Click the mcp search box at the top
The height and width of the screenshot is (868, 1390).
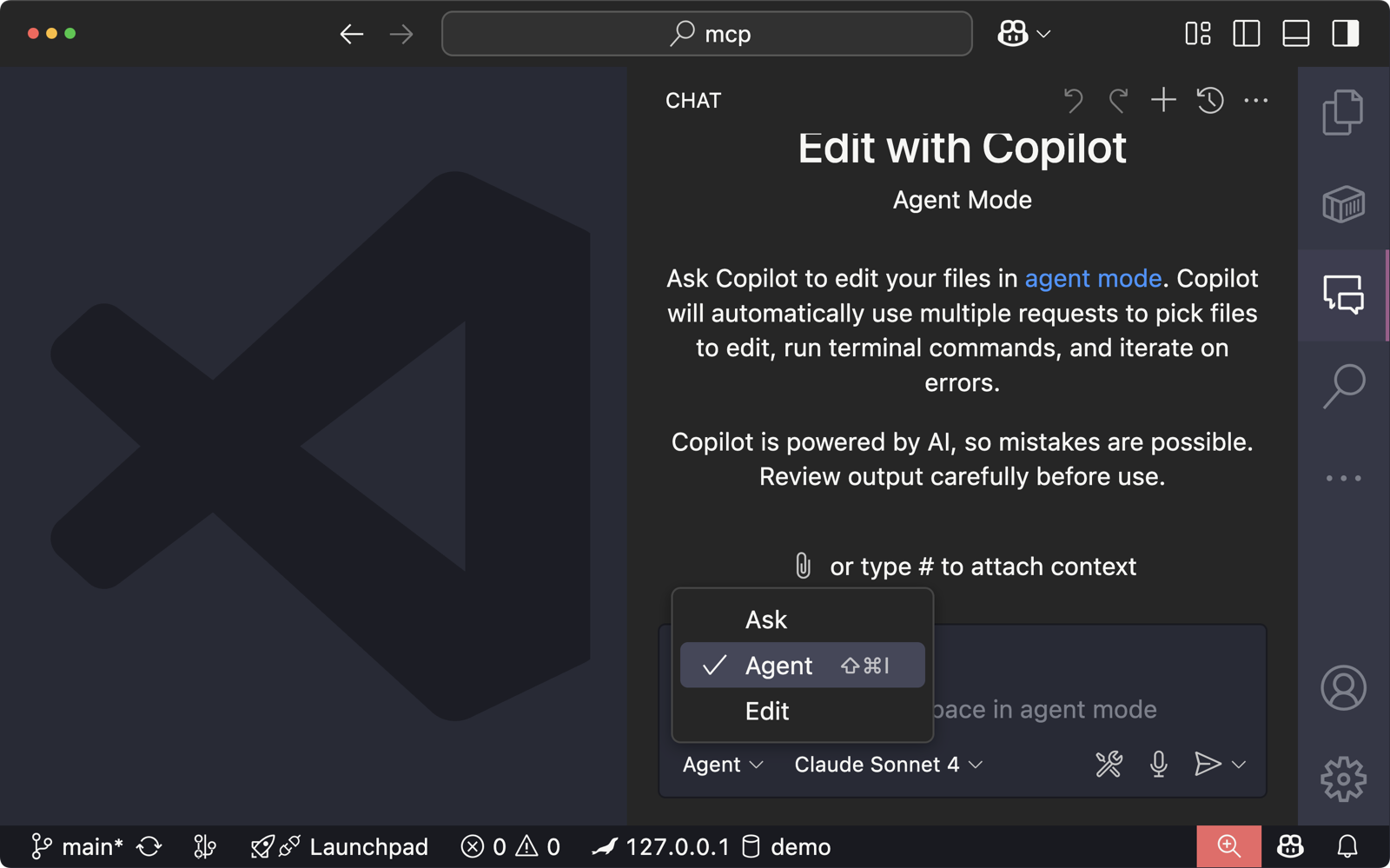click(706, 34)
